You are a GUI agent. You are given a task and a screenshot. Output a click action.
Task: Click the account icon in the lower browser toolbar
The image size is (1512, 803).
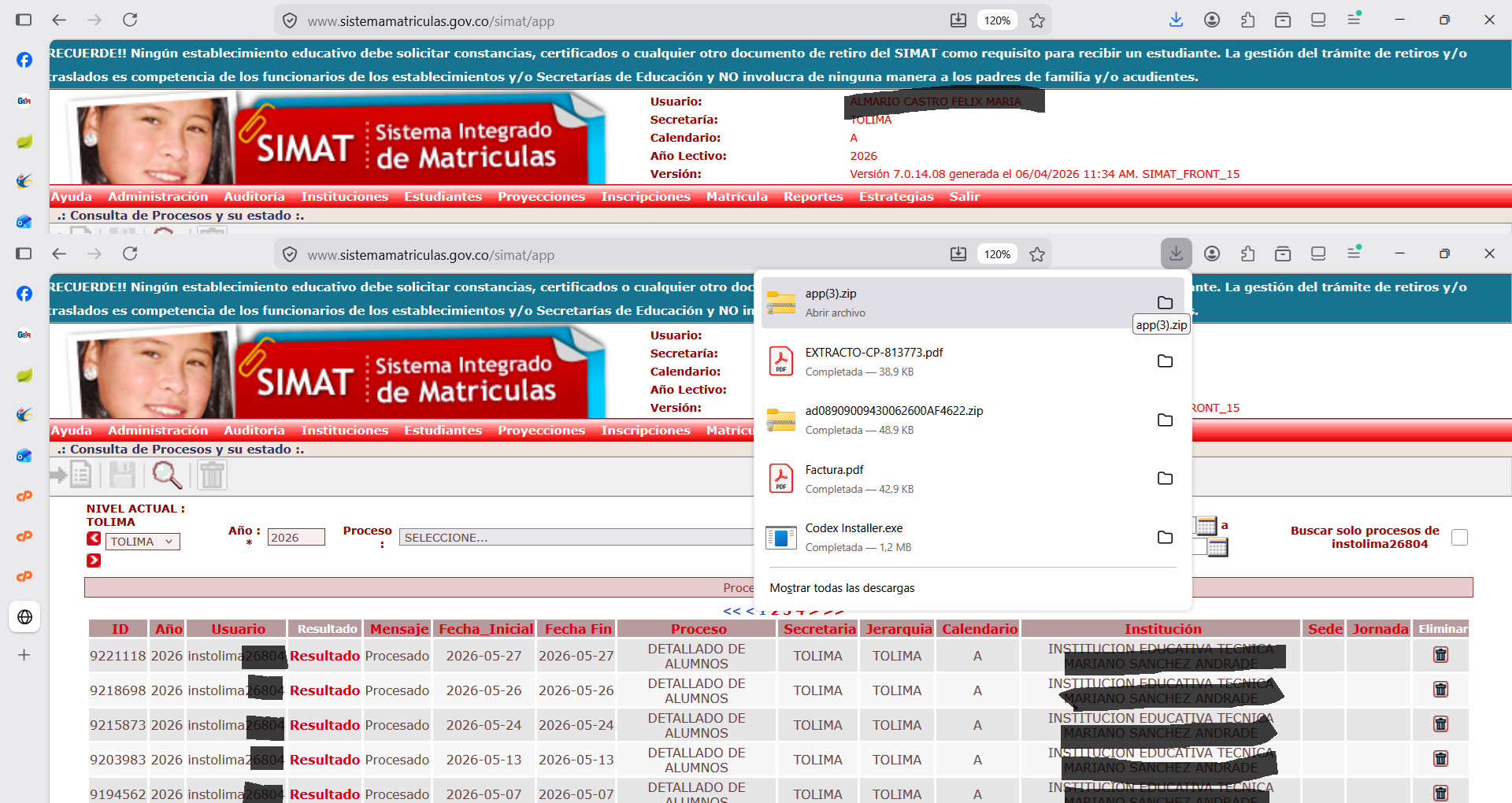click(x=1212, y=253)
